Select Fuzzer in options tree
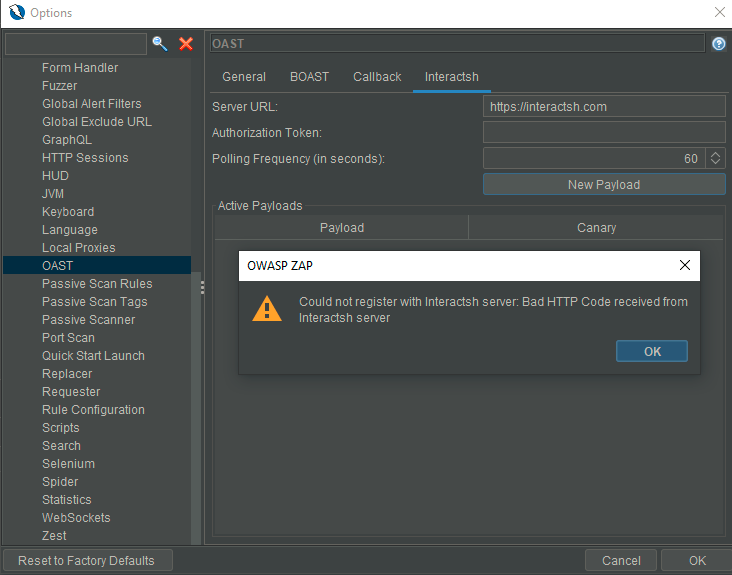 (59, 86)
